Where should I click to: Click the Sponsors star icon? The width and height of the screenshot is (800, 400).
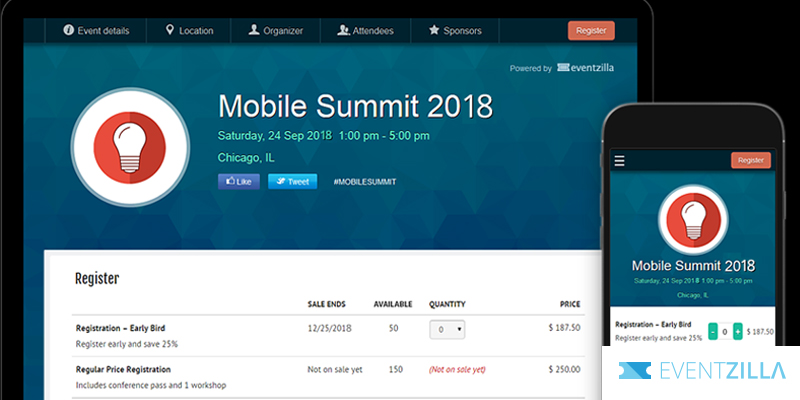coord(434,30)
